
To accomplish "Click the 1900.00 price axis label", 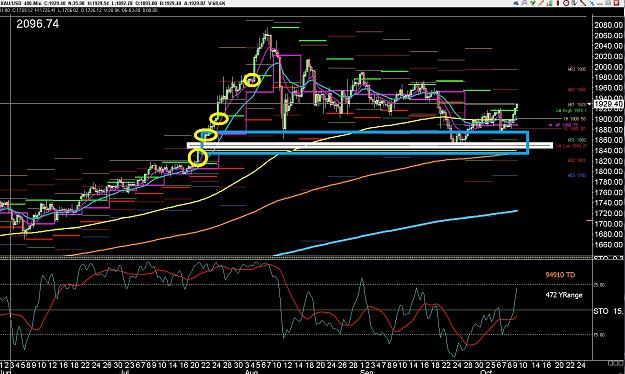I will pyautogui.click(x=608, y=119).
